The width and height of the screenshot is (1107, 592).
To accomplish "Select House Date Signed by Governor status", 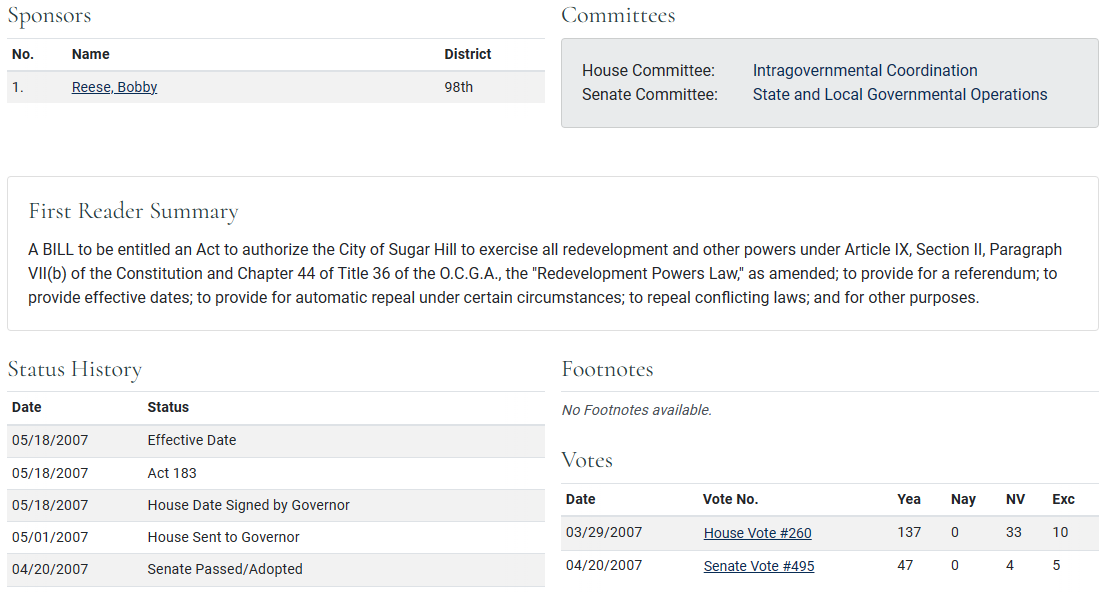I will (249, 505).
